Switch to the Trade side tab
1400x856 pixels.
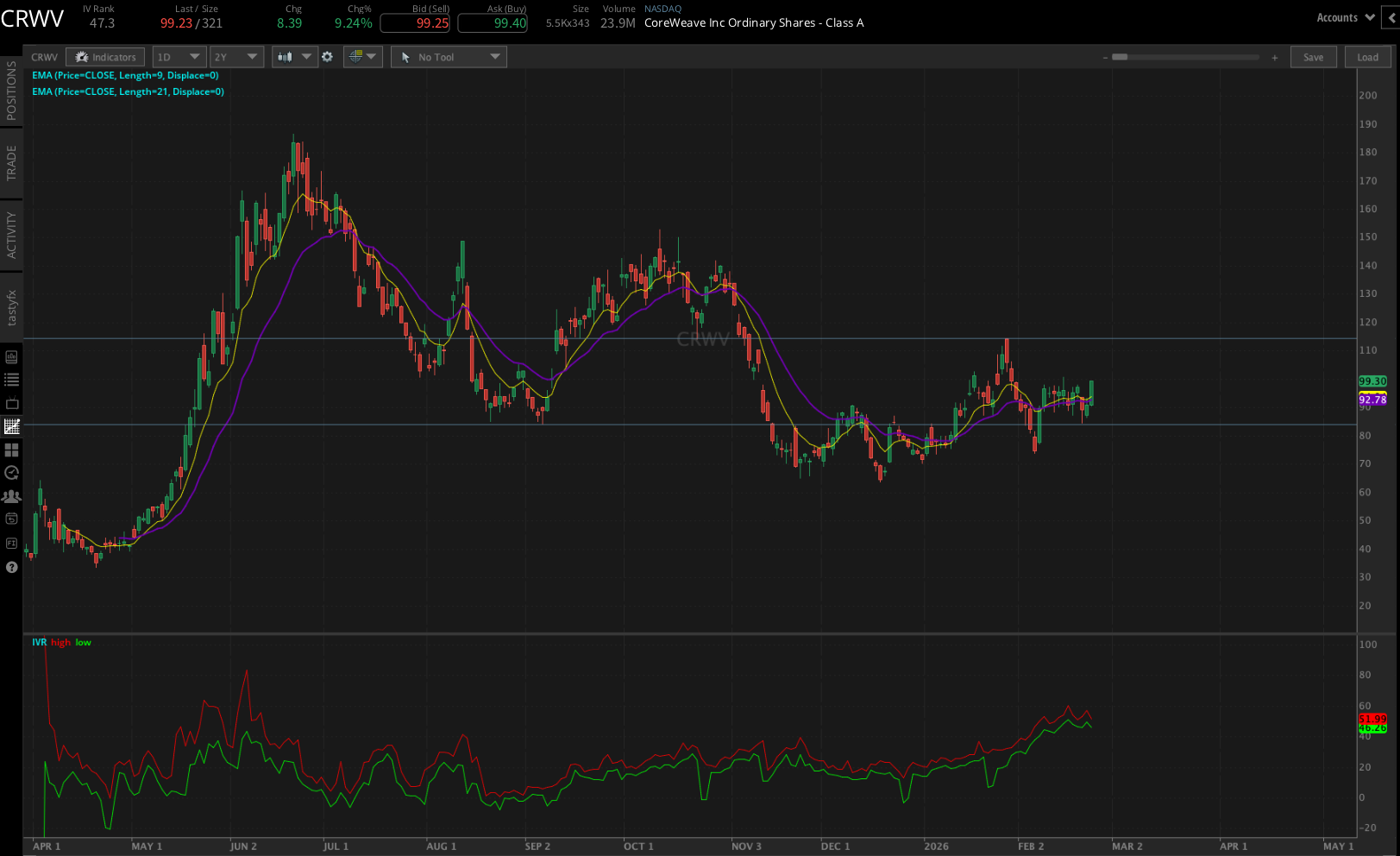click(11, 162)
